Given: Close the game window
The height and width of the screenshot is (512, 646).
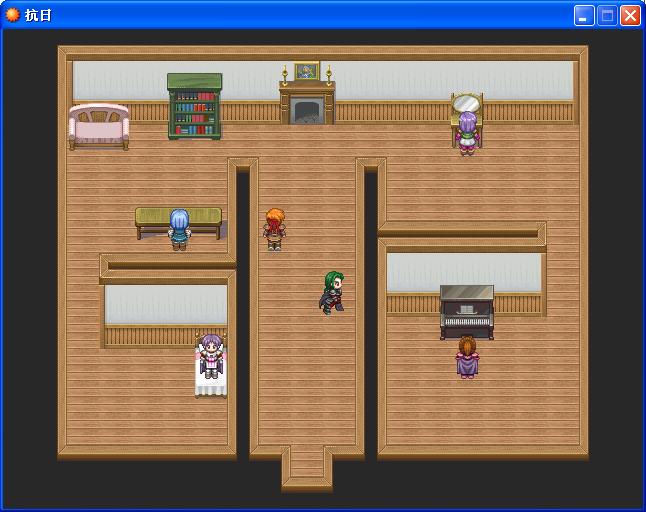Looking at the screenshot, I should 630,16.
